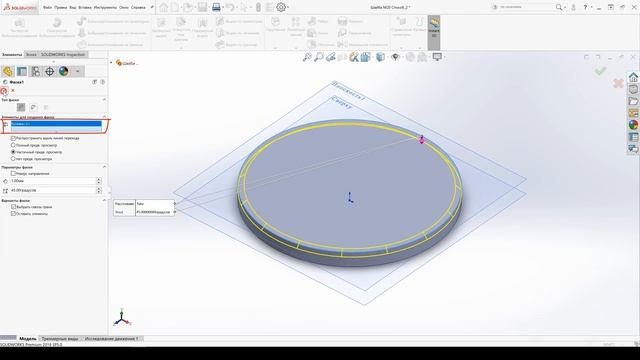Open the Options gear icon
Screen dimensions: 640x360
pos(281,7)
